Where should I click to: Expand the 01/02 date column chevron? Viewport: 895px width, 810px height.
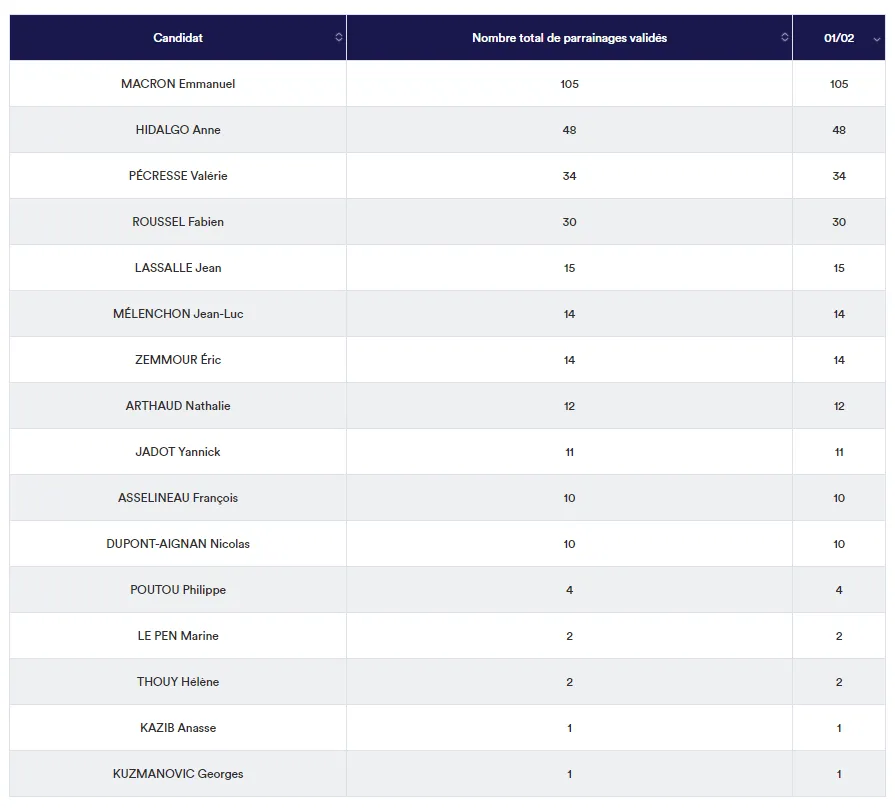pyautogui.click(x=877, y=39)
